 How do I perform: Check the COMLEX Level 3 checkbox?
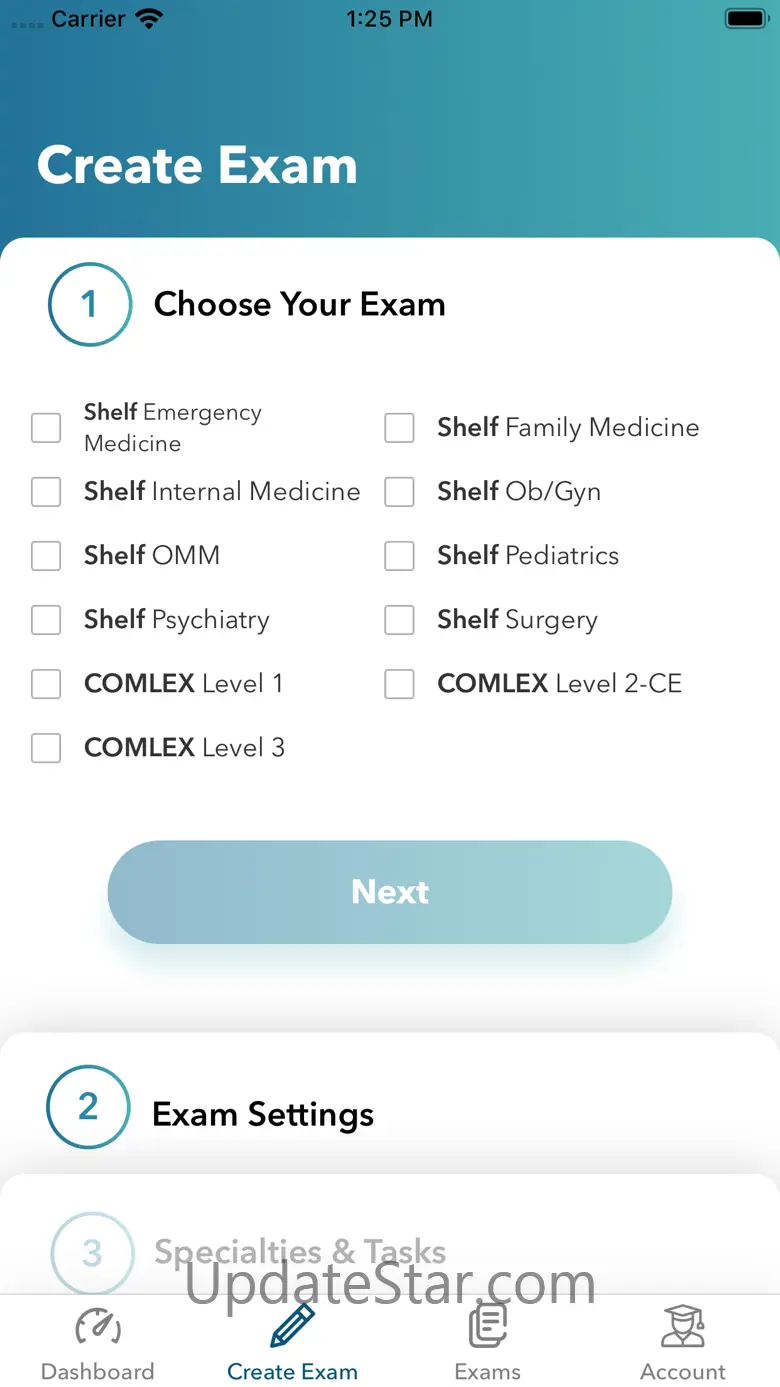tap(46, 748)
